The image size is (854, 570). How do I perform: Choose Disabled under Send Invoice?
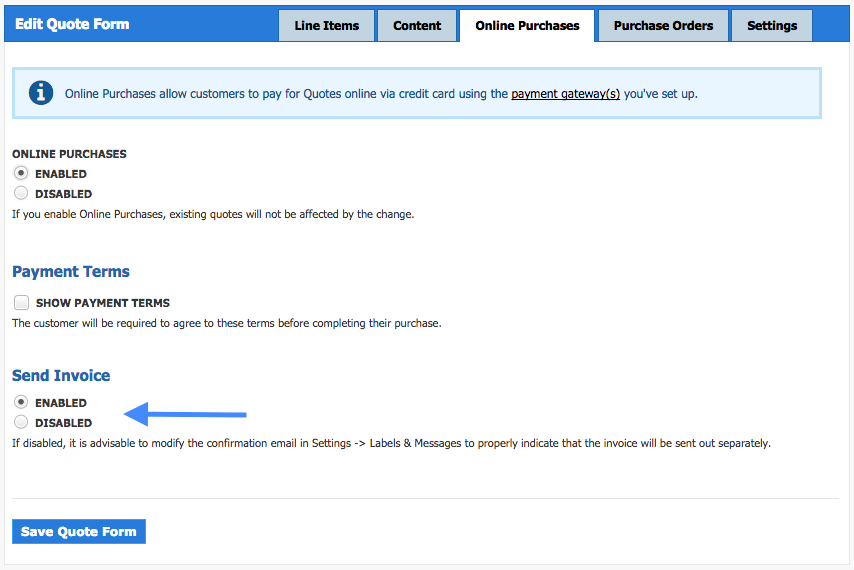point(21,422)
